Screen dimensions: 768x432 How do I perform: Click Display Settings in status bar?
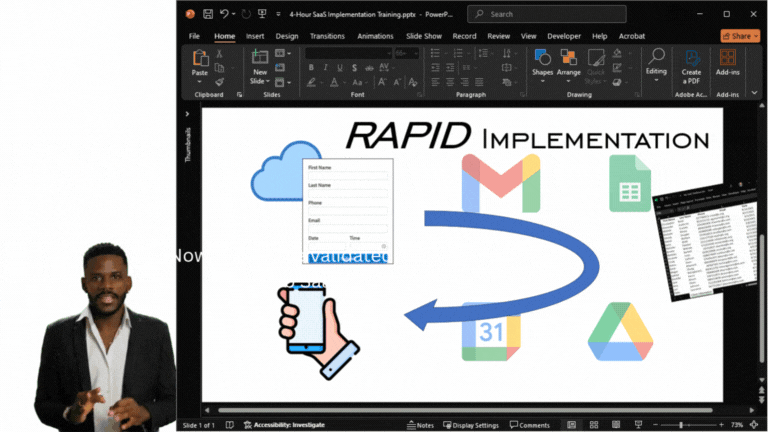pos(471,425)
